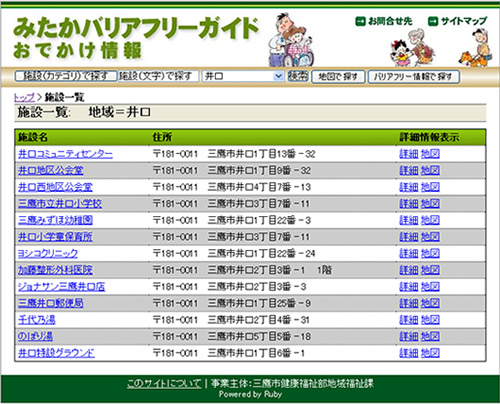Click このサイトについて footer link
This screenshot has width=500, height=404.
tap(164, 384)
